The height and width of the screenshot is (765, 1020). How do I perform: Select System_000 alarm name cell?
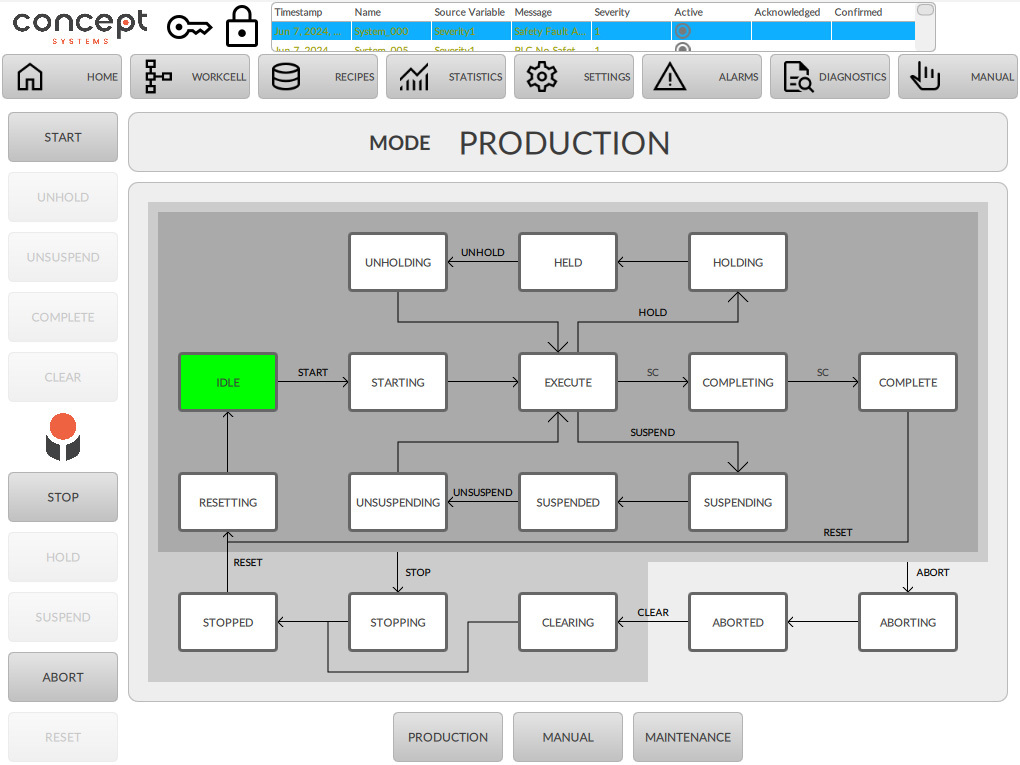(x=391, y=31)
